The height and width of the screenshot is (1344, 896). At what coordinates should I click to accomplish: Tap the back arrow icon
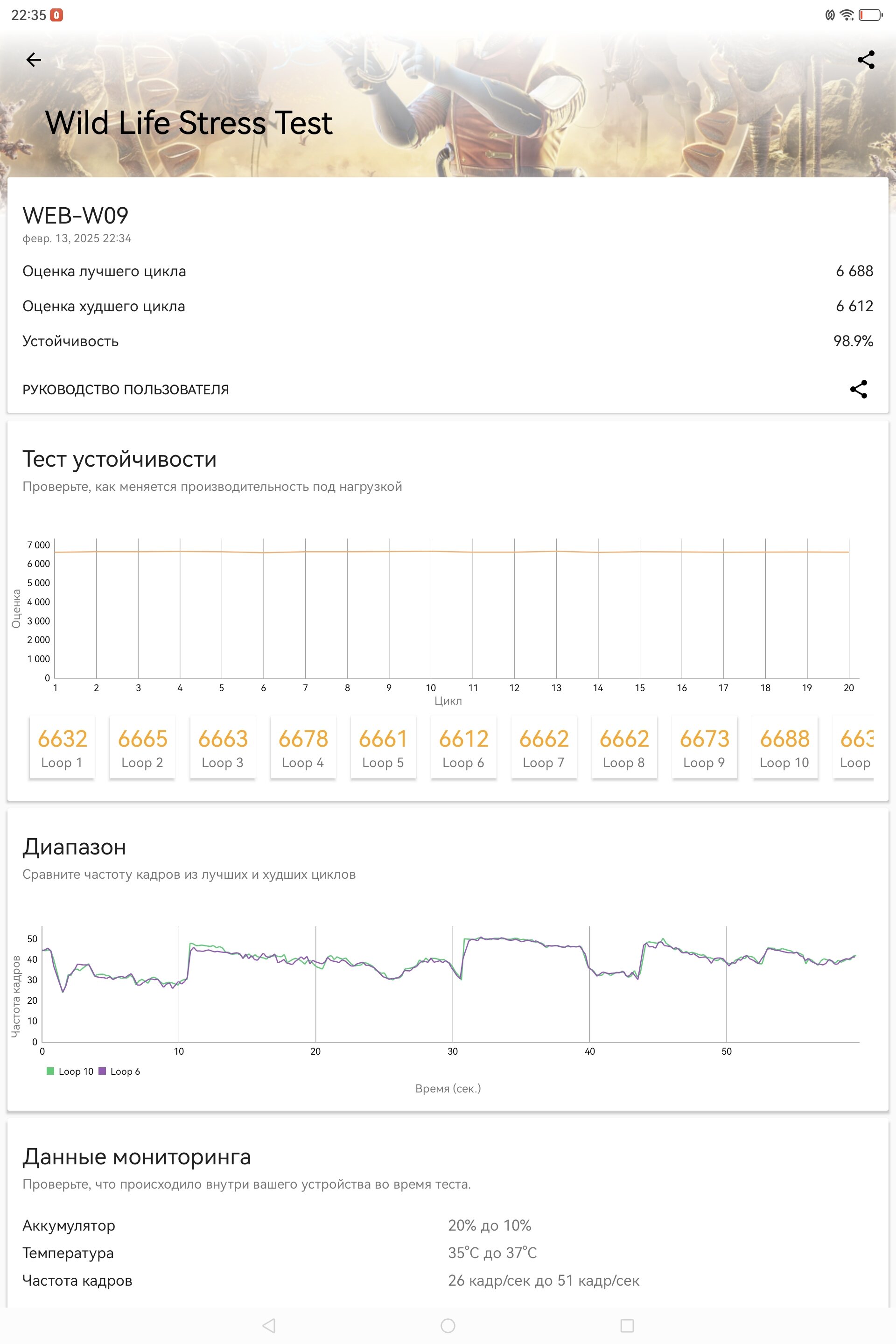click(34, 59)
